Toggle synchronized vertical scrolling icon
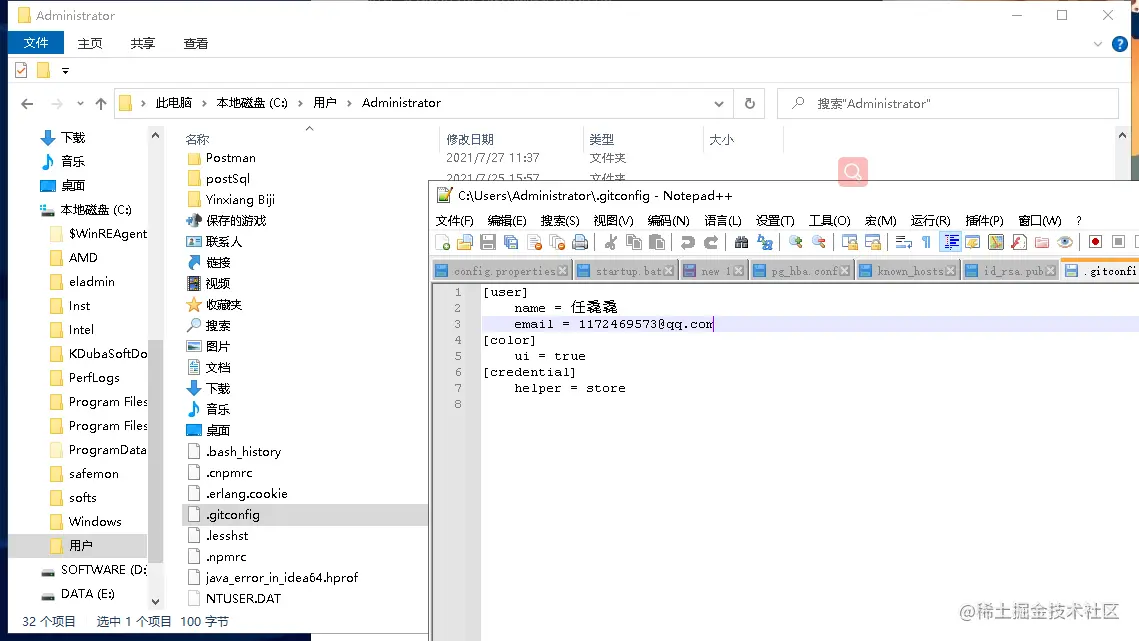Viewport: 1139px width, 641px height. point(849,243)
